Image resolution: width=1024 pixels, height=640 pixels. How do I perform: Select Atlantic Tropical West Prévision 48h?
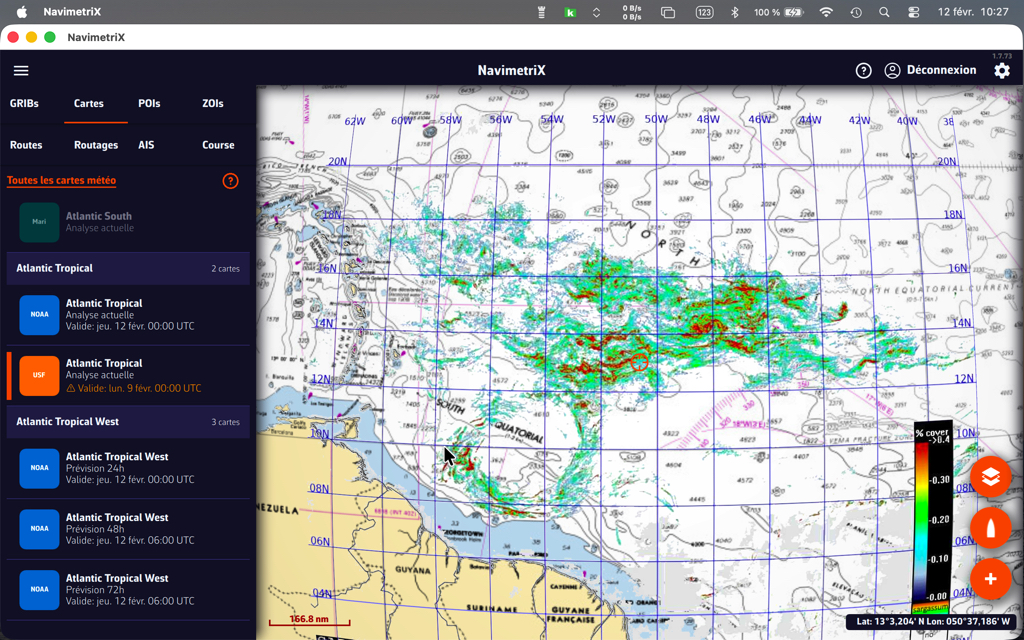click(x=128, y=529)
